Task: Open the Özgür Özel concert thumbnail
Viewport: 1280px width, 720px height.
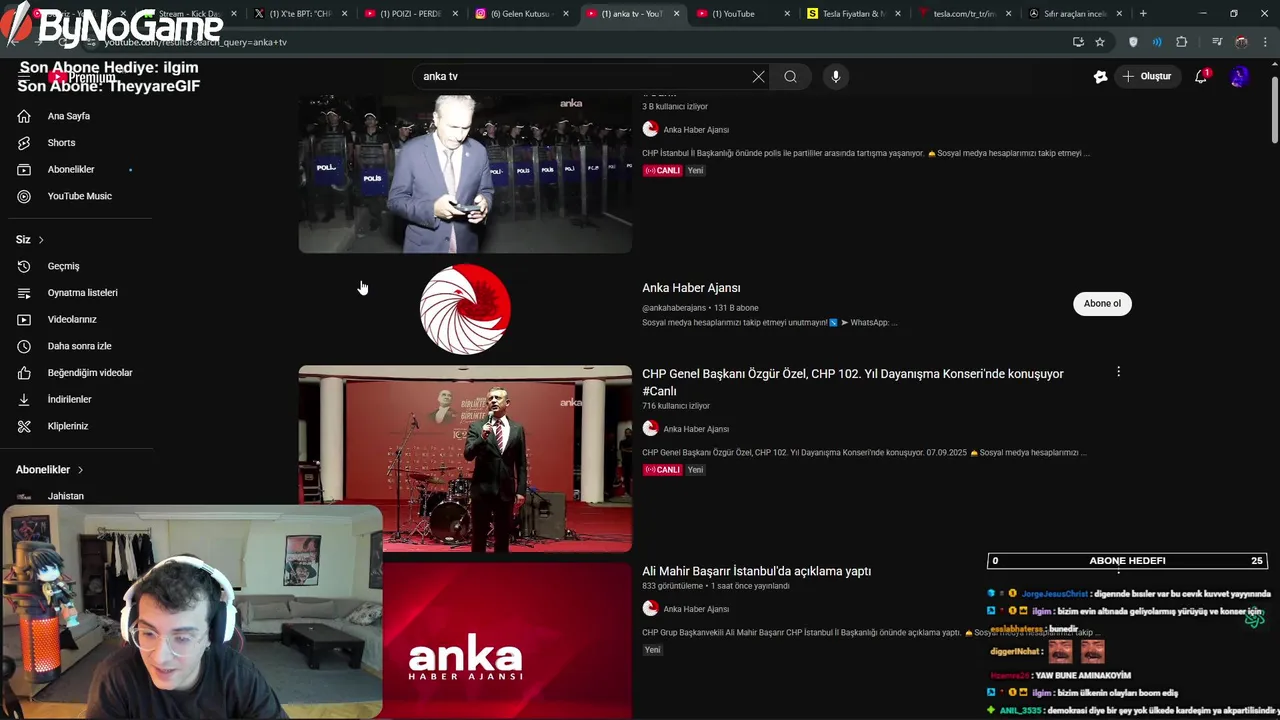Action: tap(465, 458)
